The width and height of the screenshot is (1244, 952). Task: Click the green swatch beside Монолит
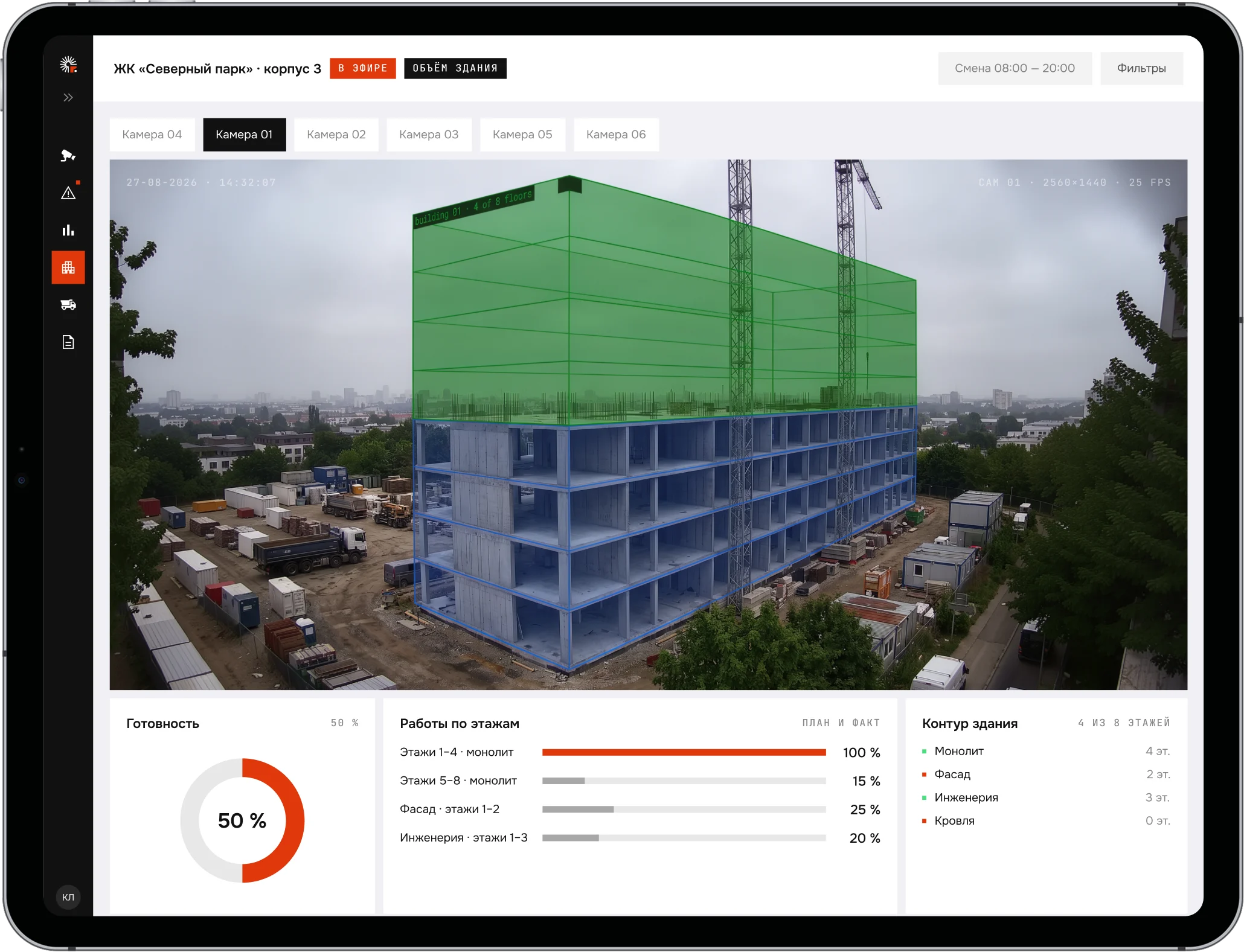click(924, 752)
